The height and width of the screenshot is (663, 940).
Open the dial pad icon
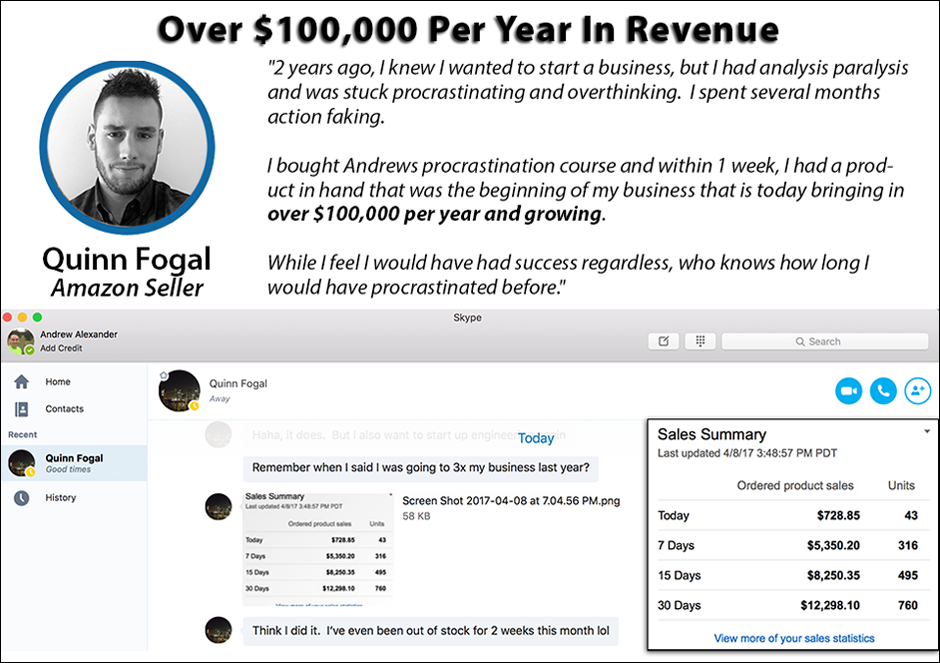(x=699, y=341)
